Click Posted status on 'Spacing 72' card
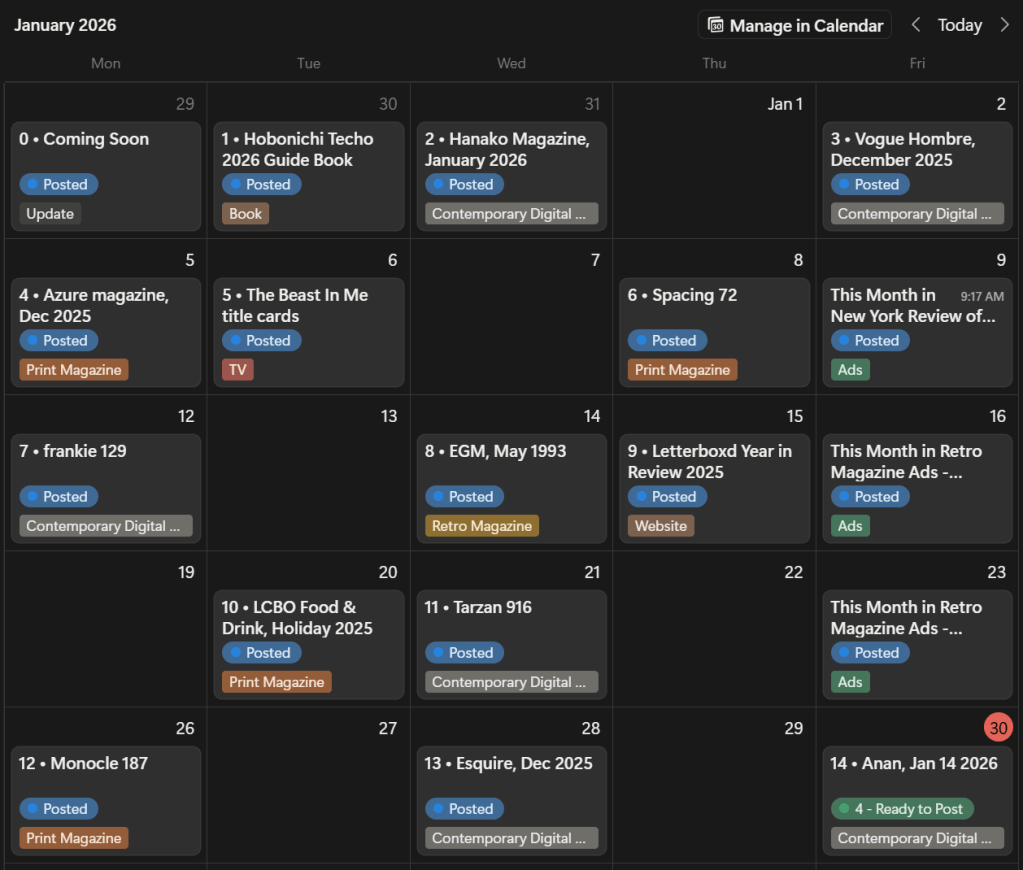This screenshot has height=870, width=1023. tap(667, 340)
